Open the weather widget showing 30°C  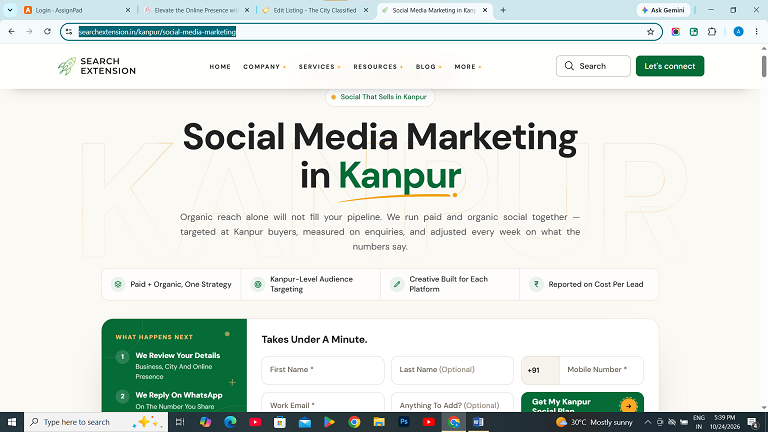tap(594, 422)
